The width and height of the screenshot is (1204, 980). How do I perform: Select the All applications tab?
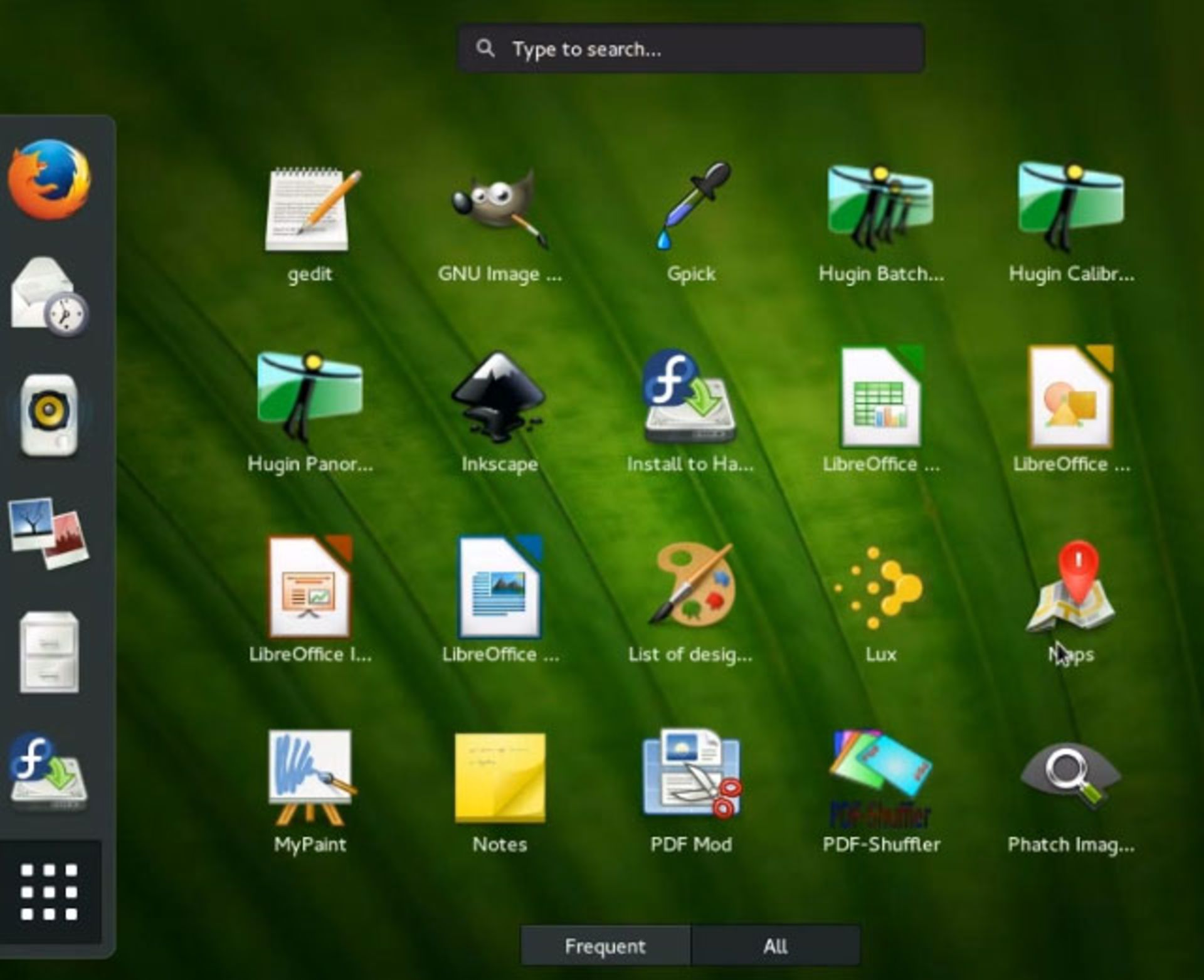pos(776,946)
